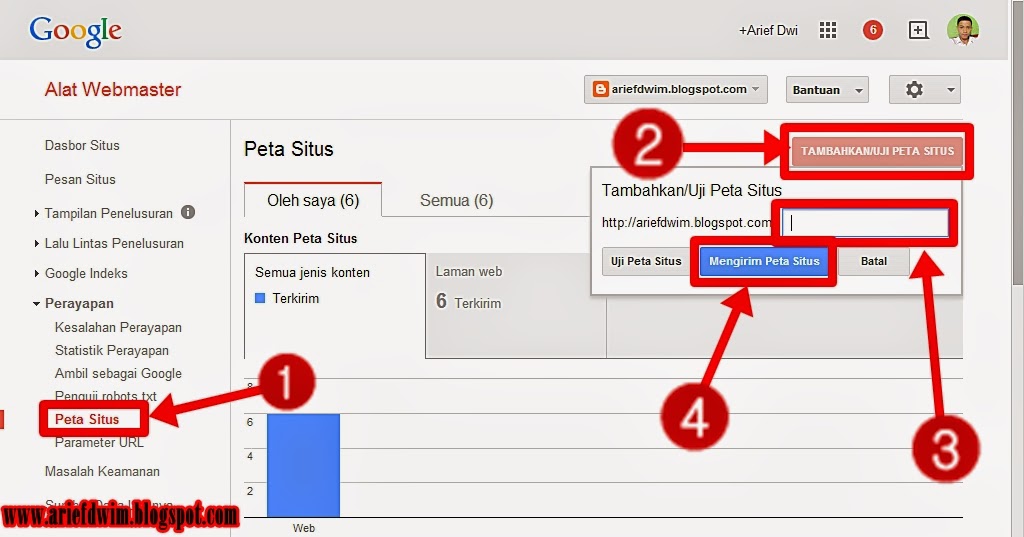
Task: Click the share plus box icon
Action: 918,30
